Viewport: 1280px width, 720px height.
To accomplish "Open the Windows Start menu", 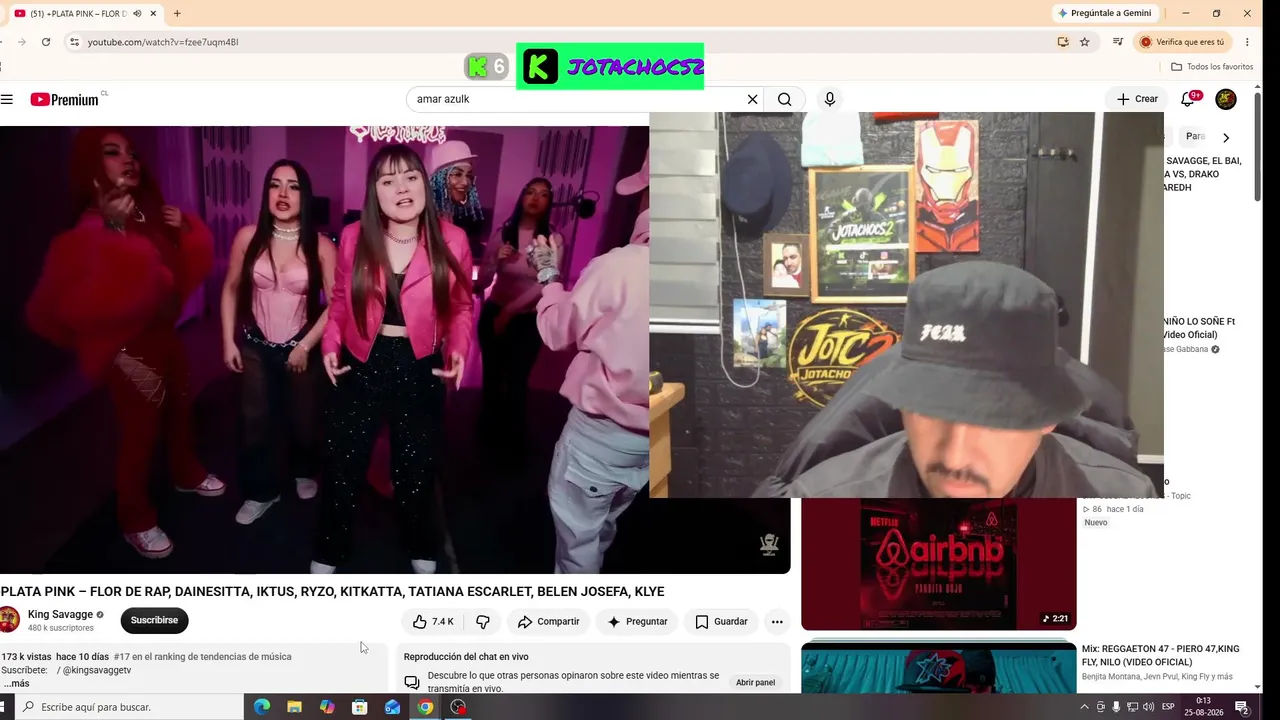I will coord(2,707).
